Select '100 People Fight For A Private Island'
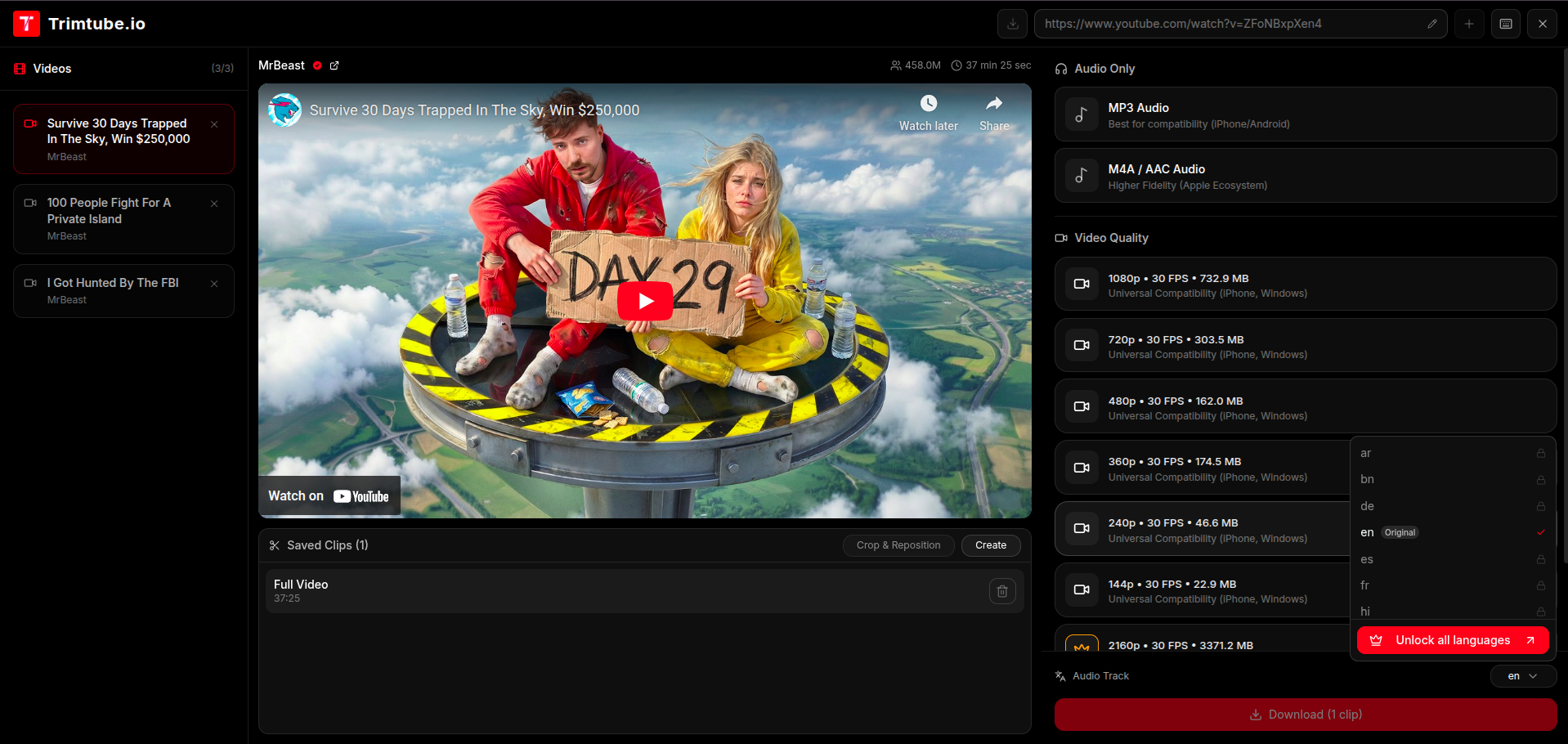 (x=123, y=219)
